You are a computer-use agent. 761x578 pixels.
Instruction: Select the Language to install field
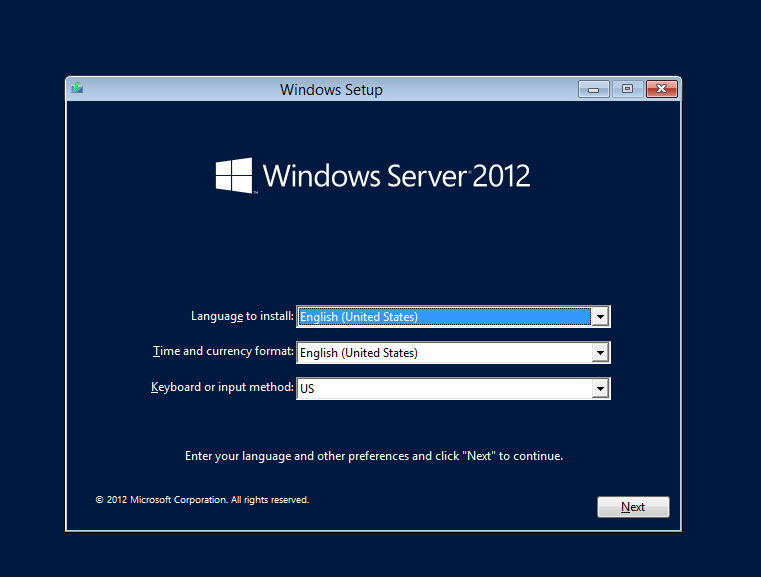tap(453, 317)
